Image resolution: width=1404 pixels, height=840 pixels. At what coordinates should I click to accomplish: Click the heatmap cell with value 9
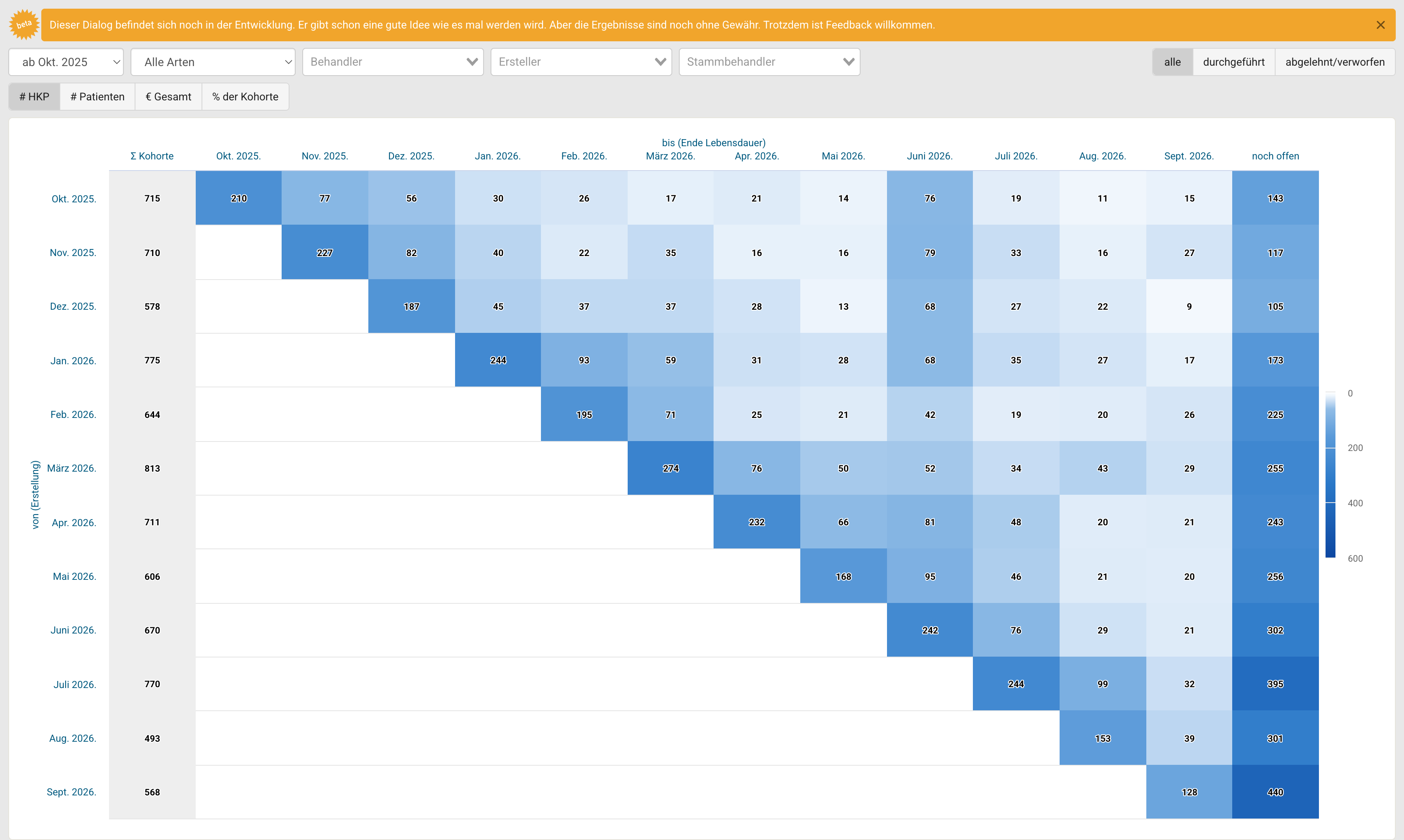click(1190, 306)
